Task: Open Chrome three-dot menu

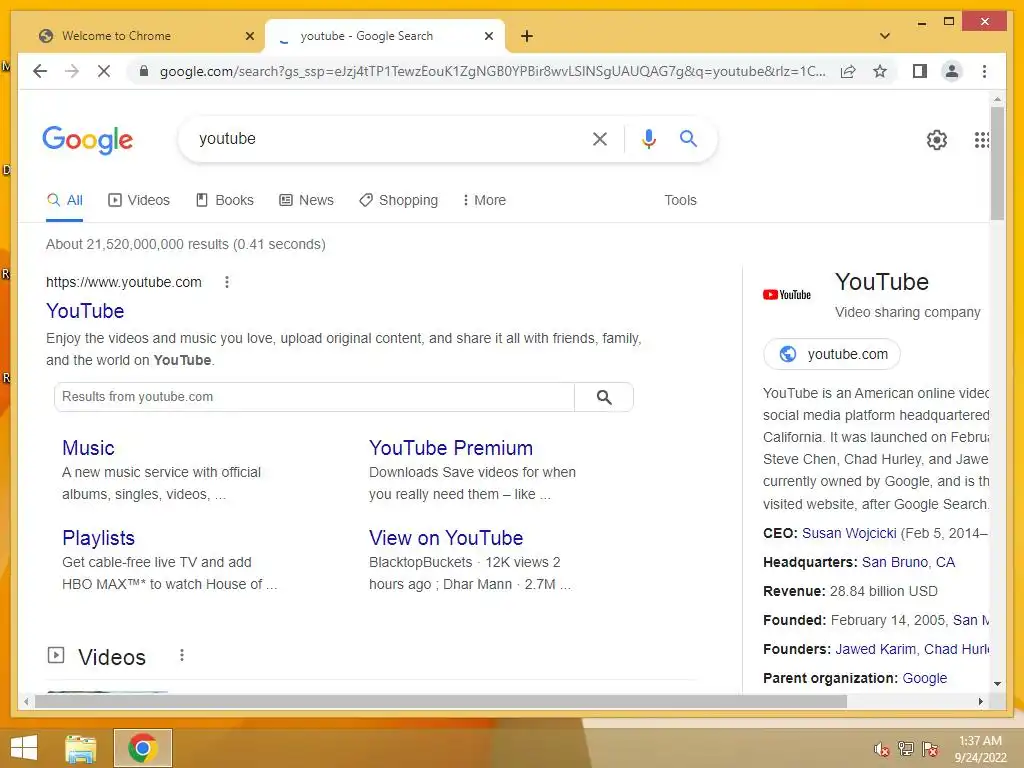Action: (984, 71)
